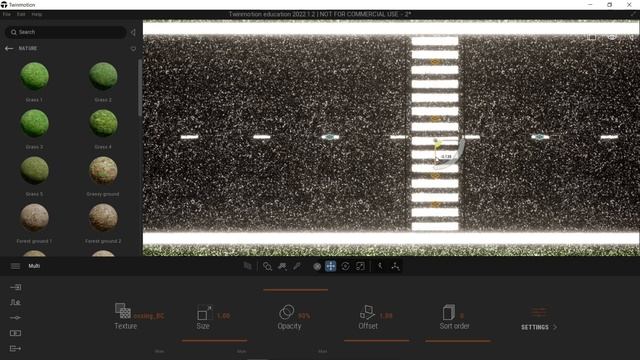Click the gray sphere toolbar icon
The width and height of the screenshot is (640, 360).
point(317,267)
